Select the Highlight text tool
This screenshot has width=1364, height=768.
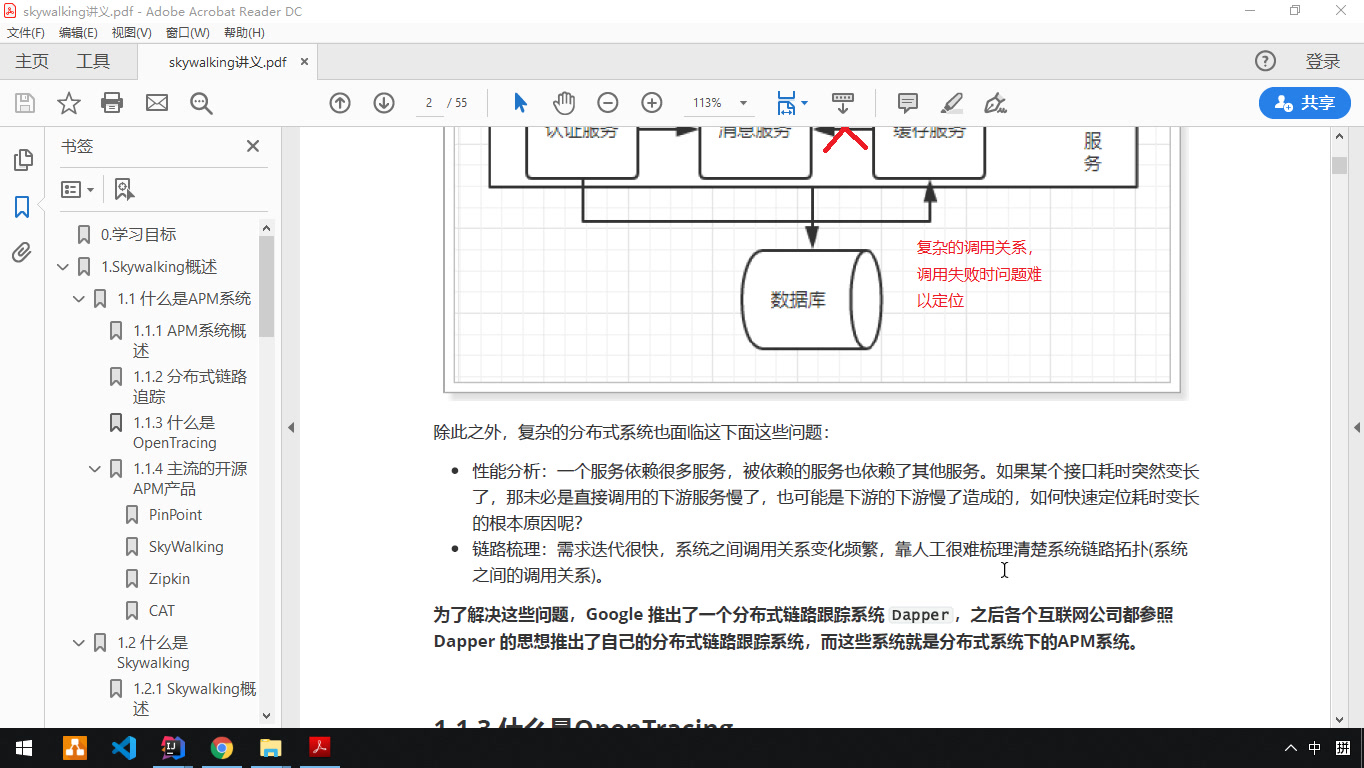(952, 103)
